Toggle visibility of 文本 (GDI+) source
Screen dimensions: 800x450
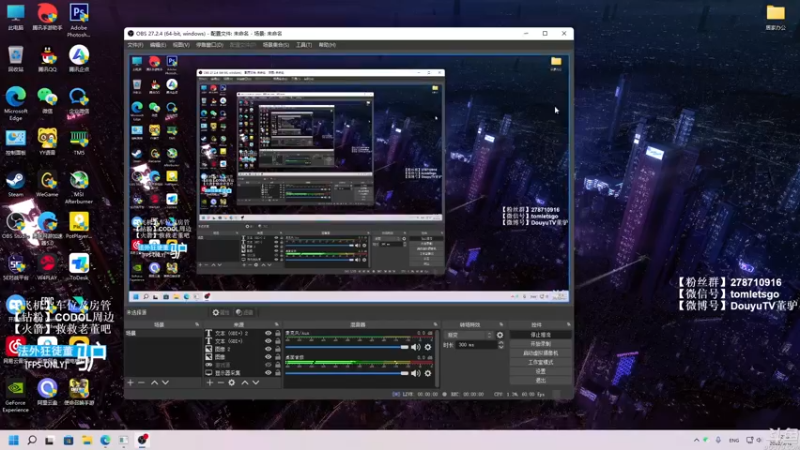268,341
